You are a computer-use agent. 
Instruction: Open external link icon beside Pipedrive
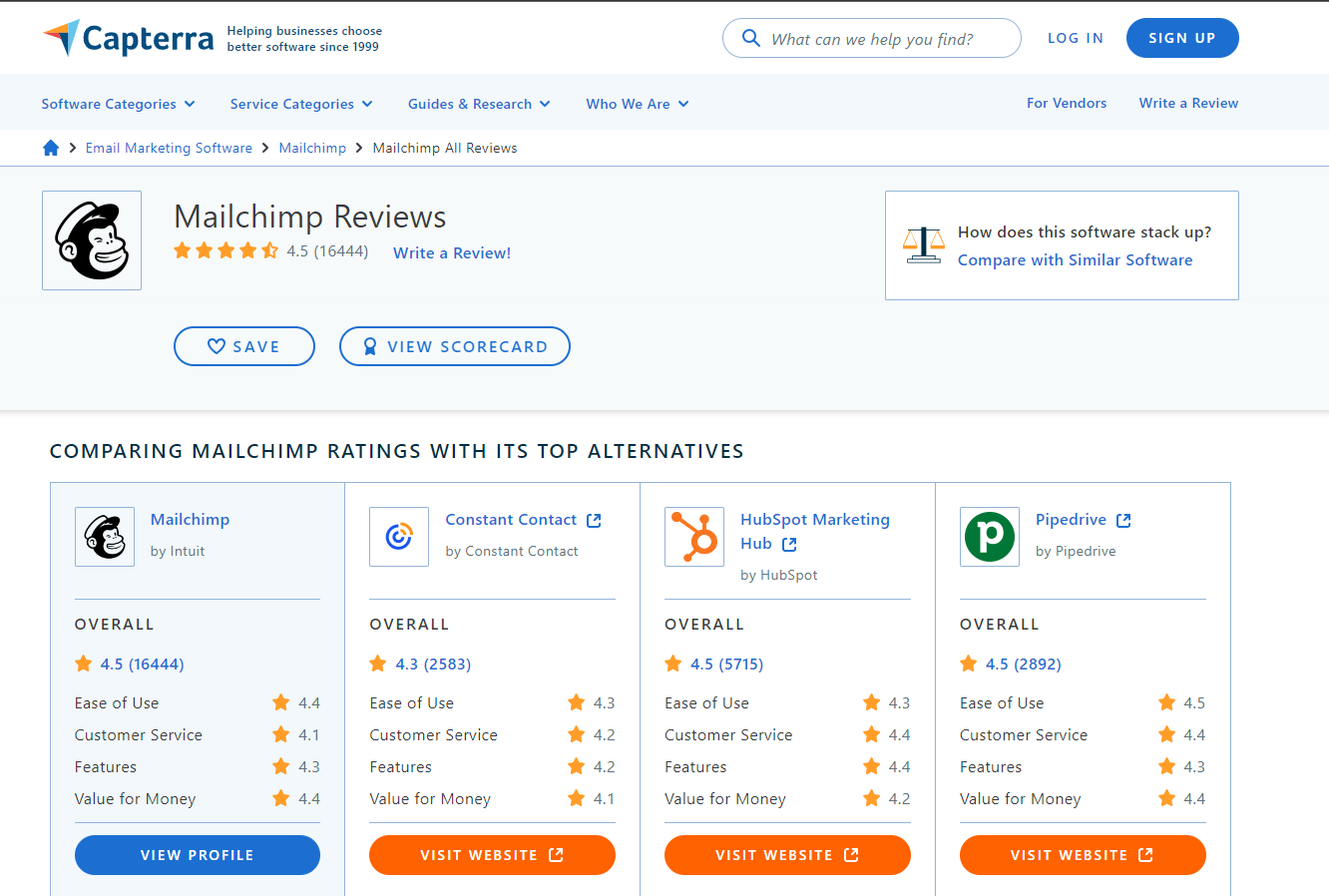(1123, 521)
